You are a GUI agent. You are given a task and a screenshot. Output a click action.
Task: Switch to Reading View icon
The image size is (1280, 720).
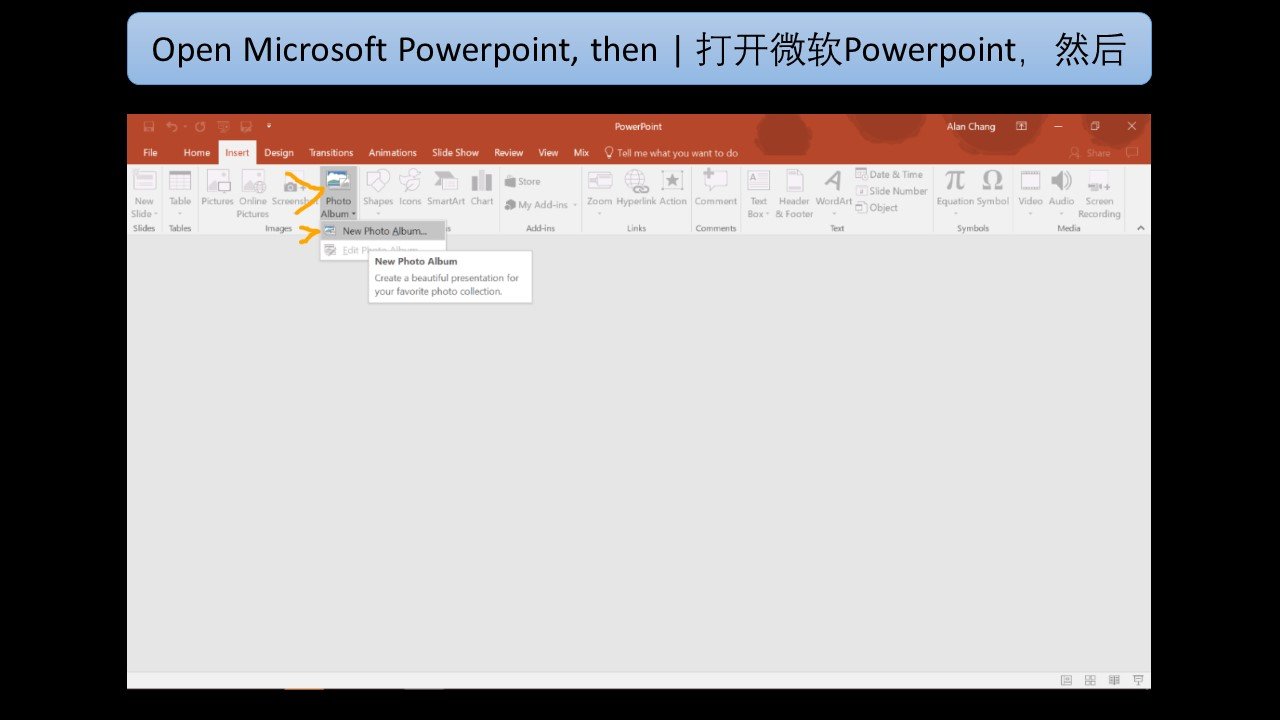point(1114,680)
